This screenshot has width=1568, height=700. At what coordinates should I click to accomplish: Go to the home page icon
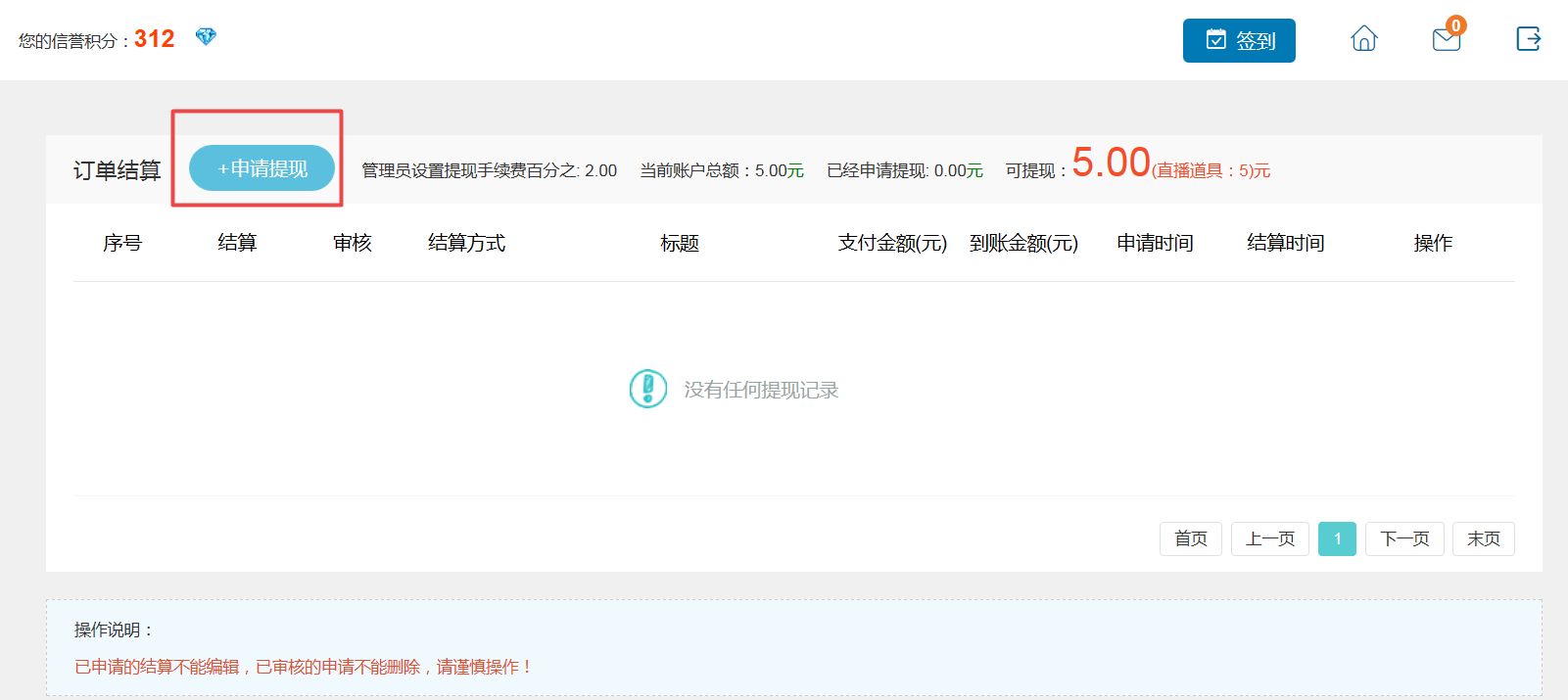point(1364,39)
